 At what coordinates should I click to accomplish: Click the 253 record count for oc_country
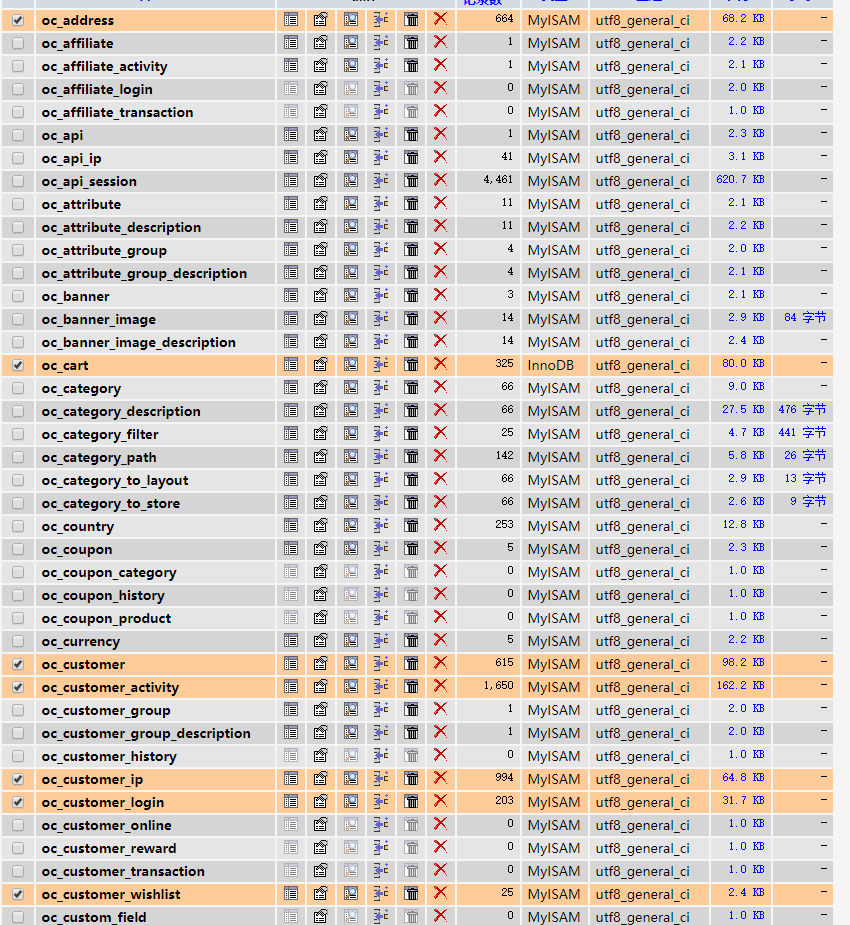(504, 524)
